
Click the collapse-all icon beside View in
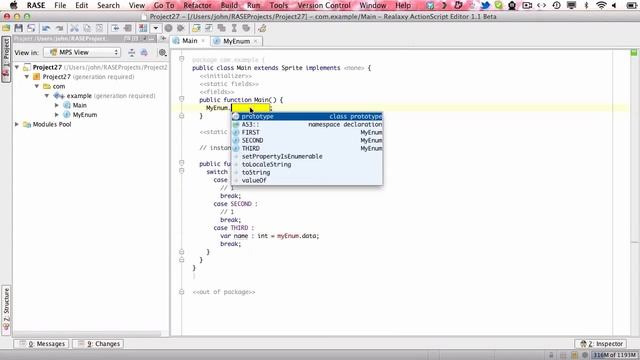click(131, 52)
